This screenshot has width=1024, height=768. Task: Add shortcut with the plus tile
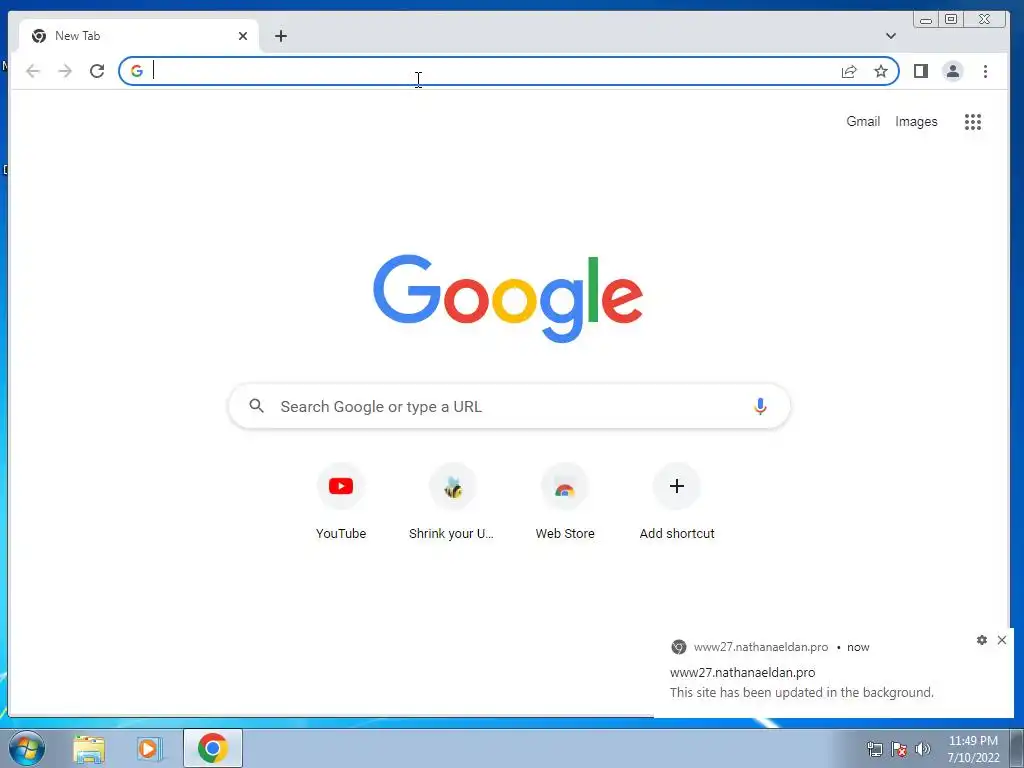pyautogui.click(x=677, y=502)
